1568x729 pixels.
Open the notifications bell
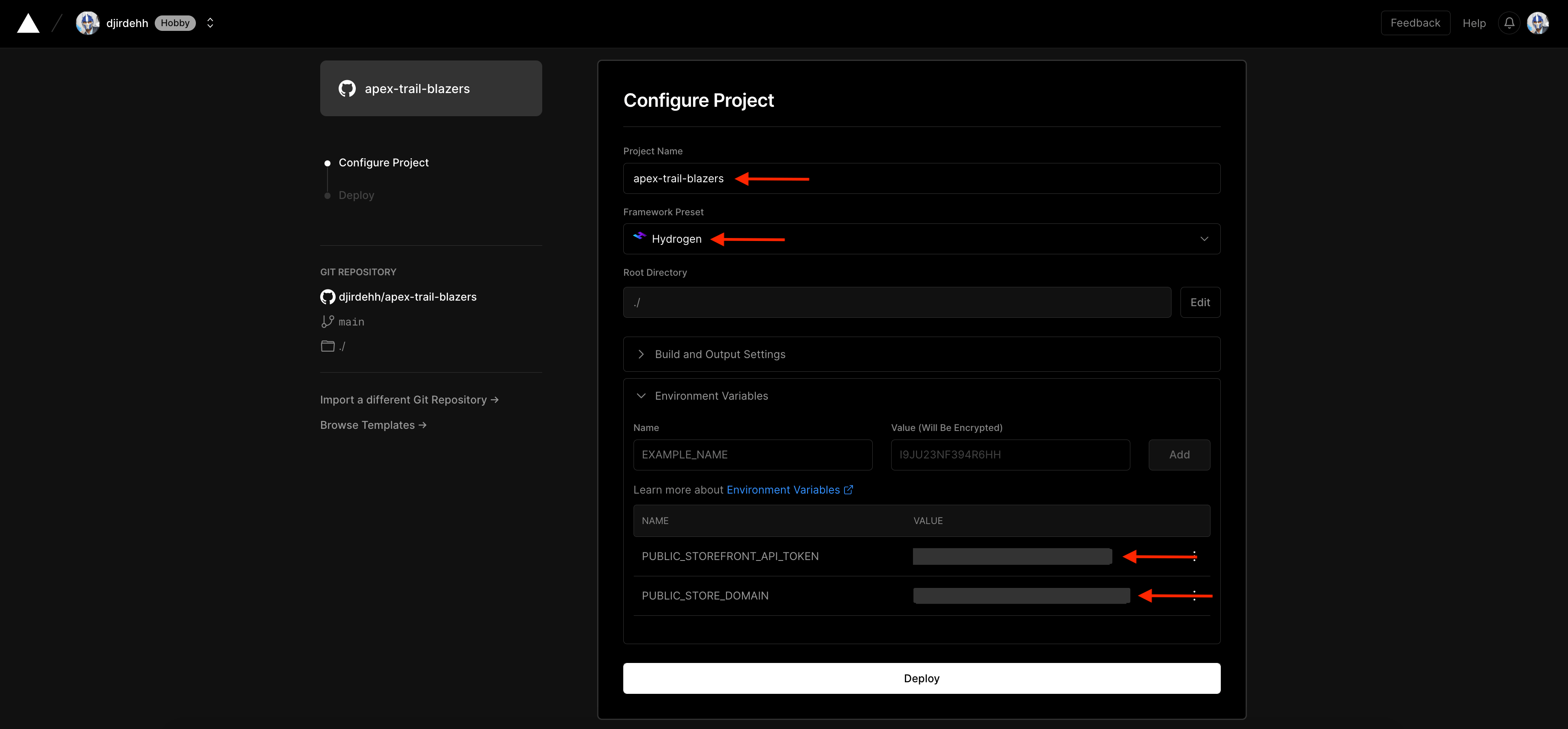1509,23
